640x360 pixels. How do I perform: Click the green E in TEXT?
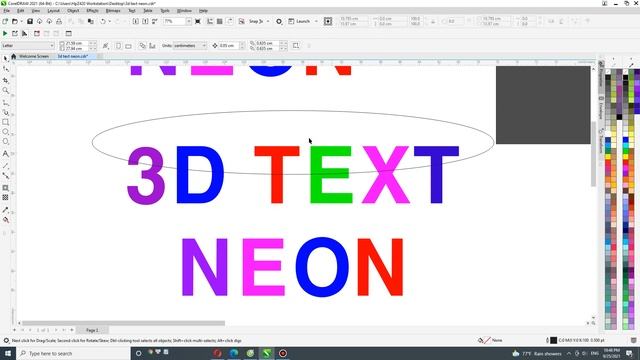click(331, 175)
